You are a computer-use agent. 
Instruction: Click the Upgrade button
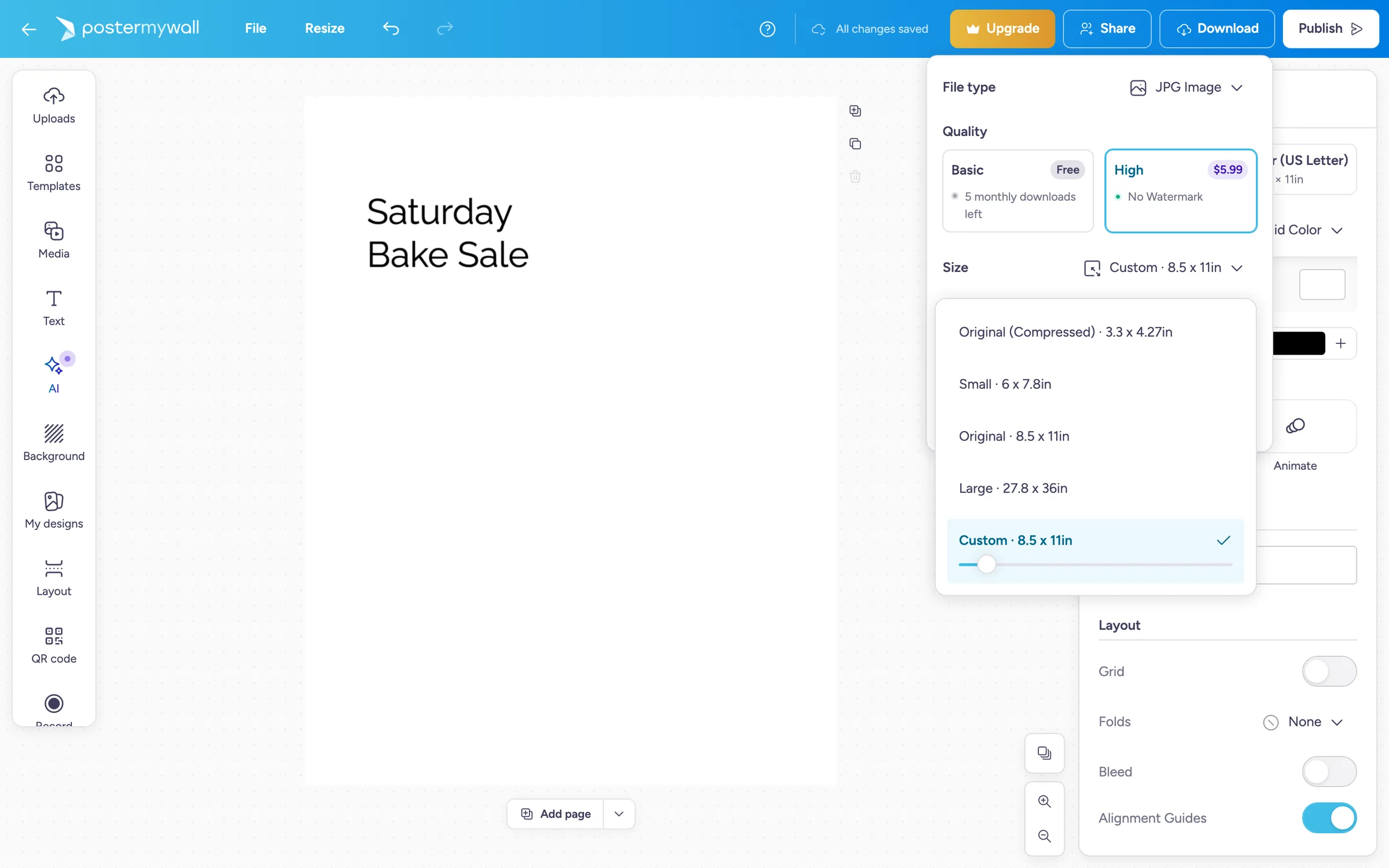(x=1002, y=28)
